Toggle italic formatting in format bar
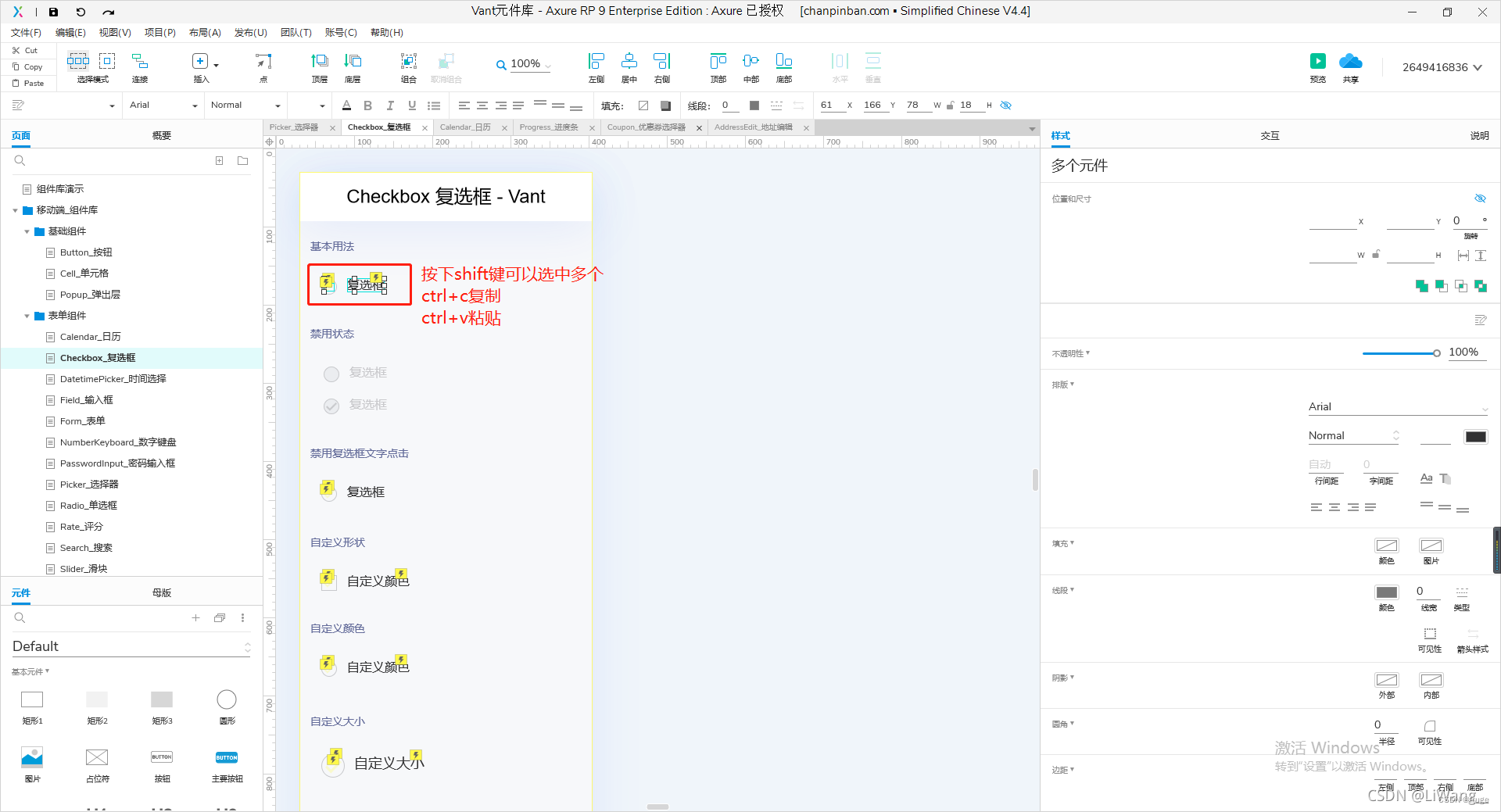The image size is (1501, 812). pos(390,106)
